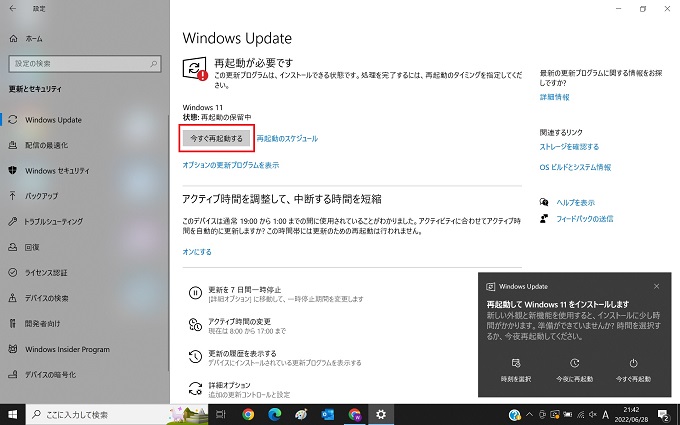Image resolution: width=680 pixels, height=425 pixels.
Task: Open the clock showing 21:42
Action: [631, 415]
